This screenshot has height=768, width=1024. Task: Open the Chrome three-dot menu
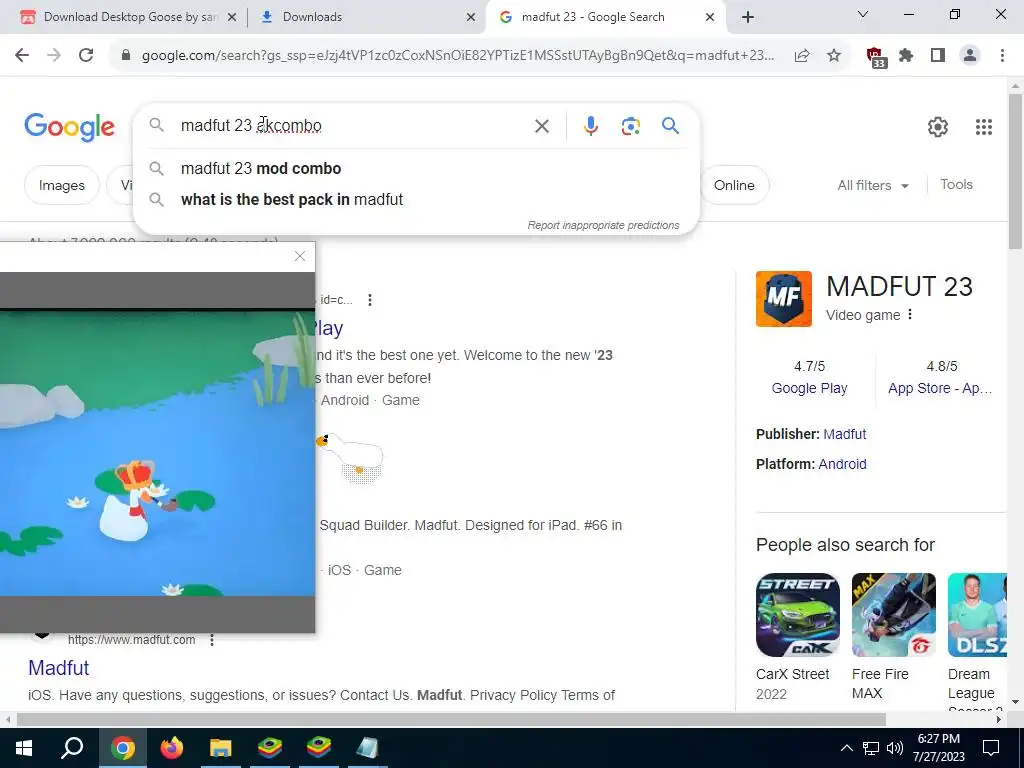1002,56
